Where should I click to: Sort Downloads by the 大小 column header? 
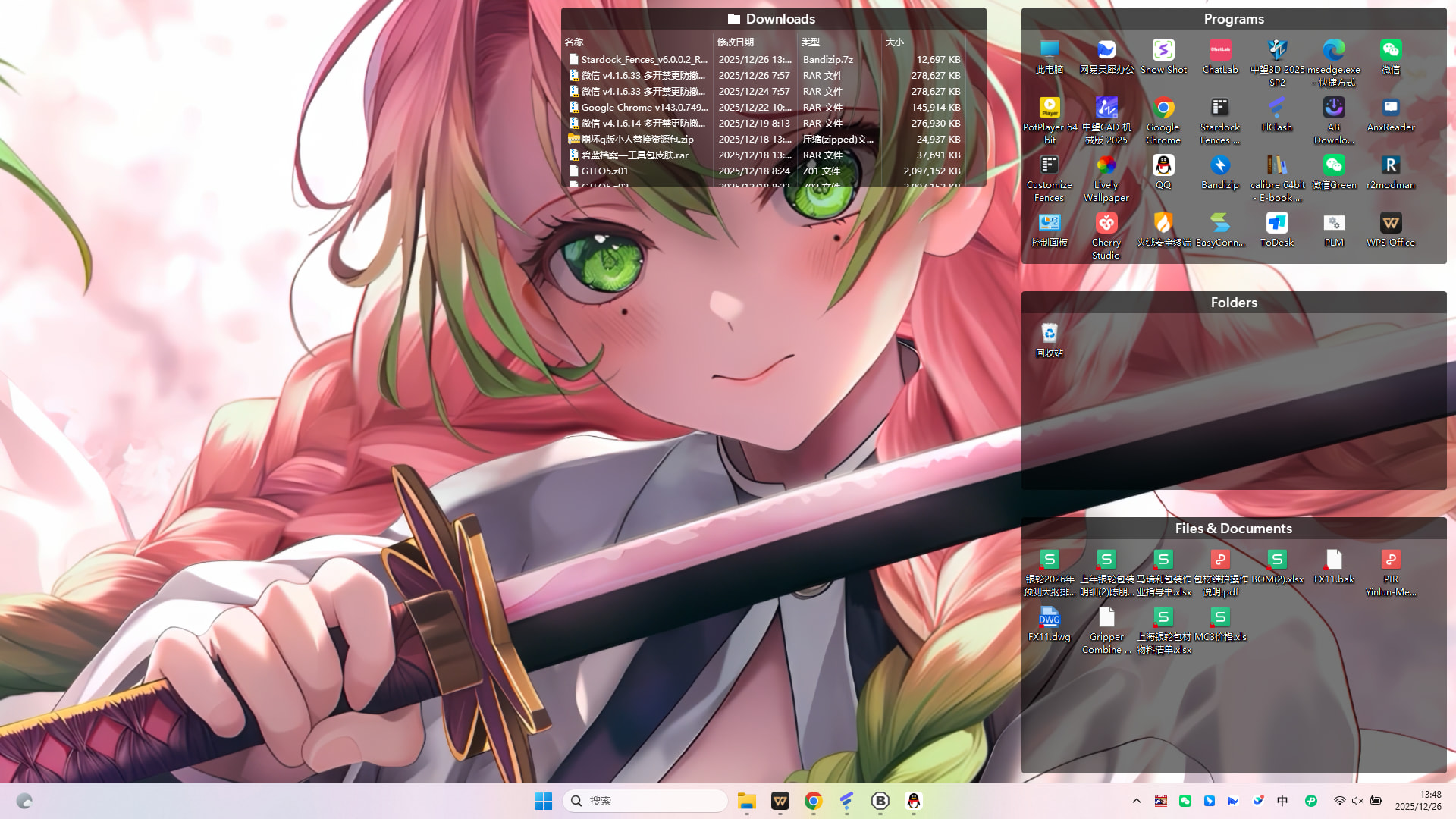(x=895, y=42)
